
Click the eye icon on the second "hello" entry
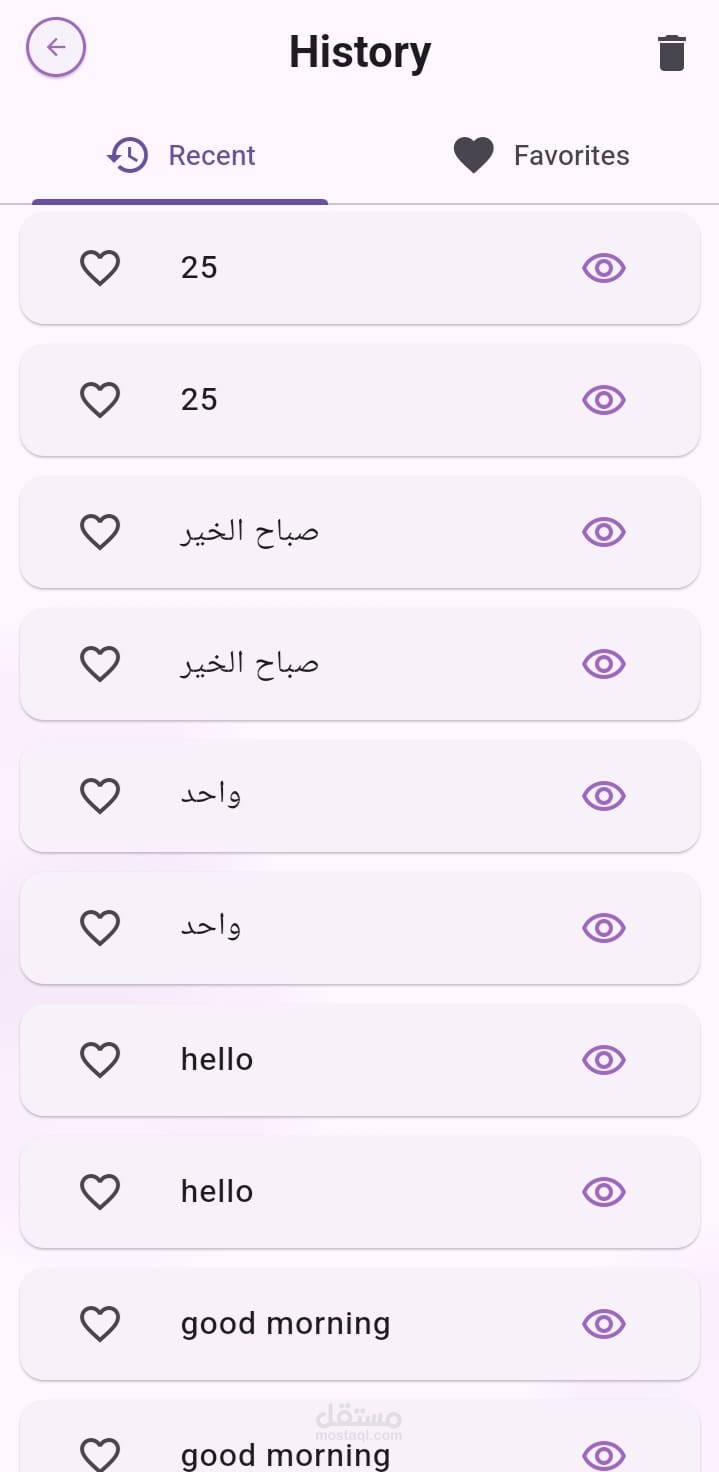[603, 1192]
